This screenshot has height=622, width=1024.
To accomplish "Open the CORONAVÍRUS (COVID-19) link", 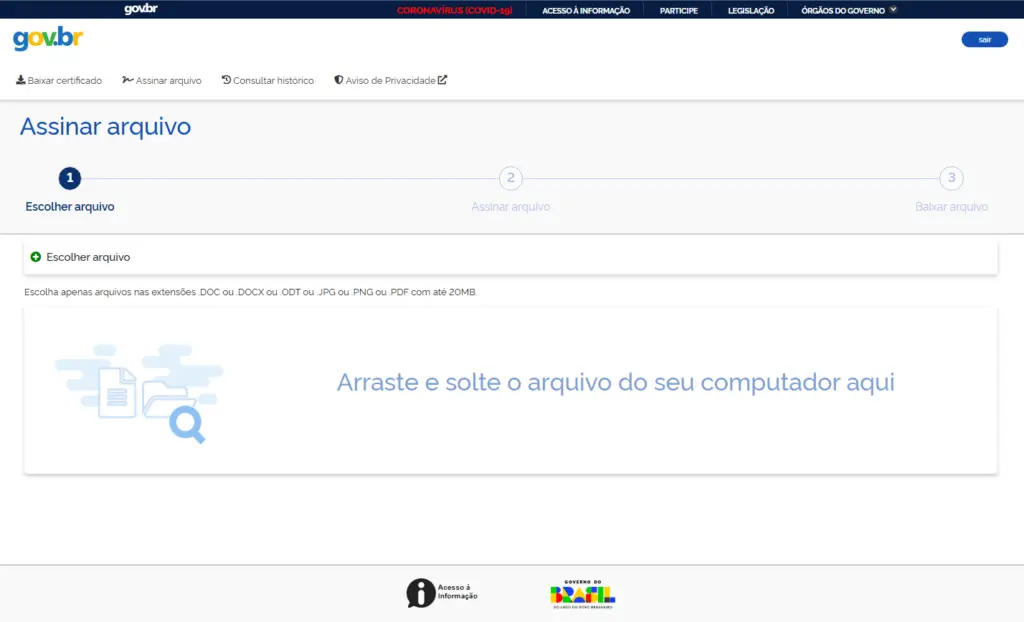I will click(x=455, y=10).
